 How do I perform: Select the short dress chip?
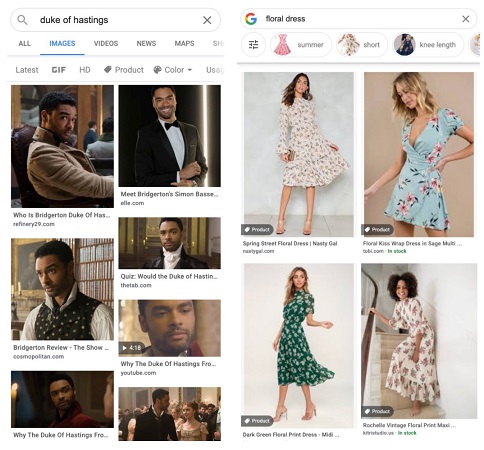(x=362, y=45)
